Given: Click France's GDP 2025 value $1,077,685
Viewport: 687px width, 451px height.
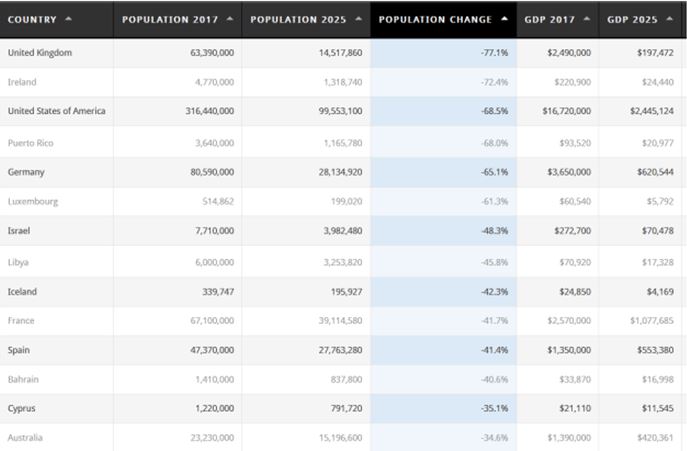Looking at the screenshot, I should 651,321.
